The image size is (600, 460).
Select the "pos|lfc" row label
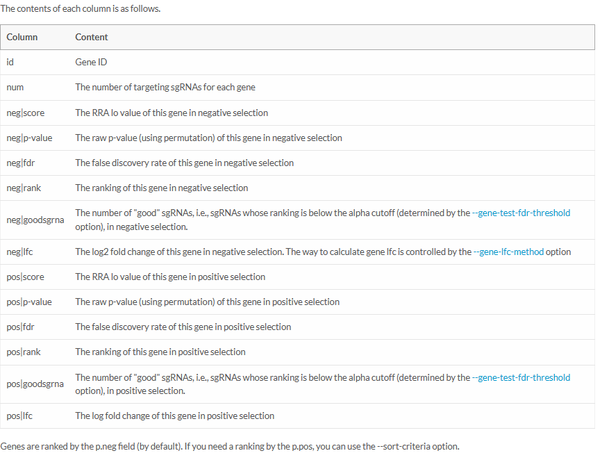[x=19, y=416]
